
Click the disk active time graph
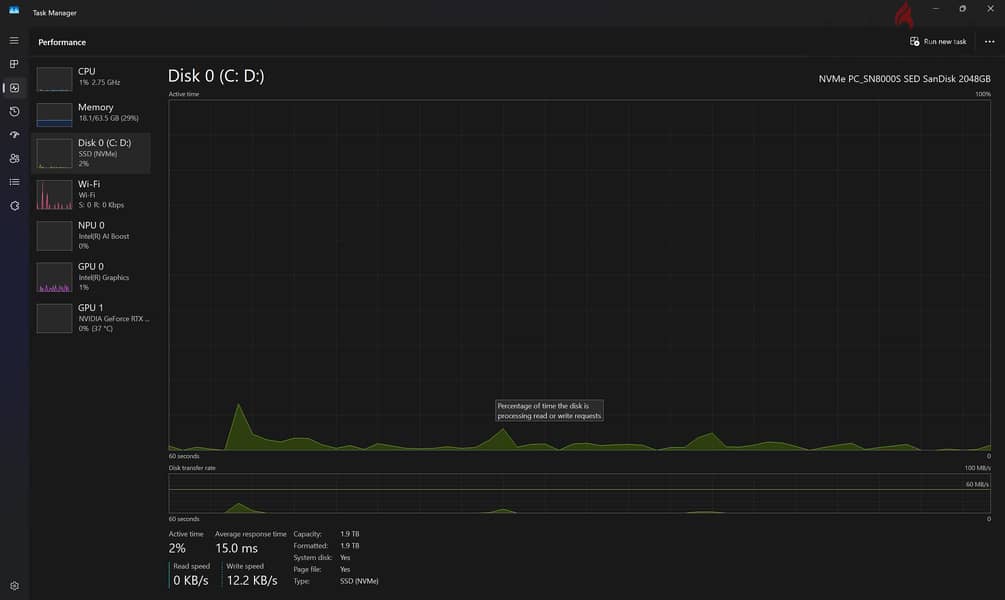579,275
